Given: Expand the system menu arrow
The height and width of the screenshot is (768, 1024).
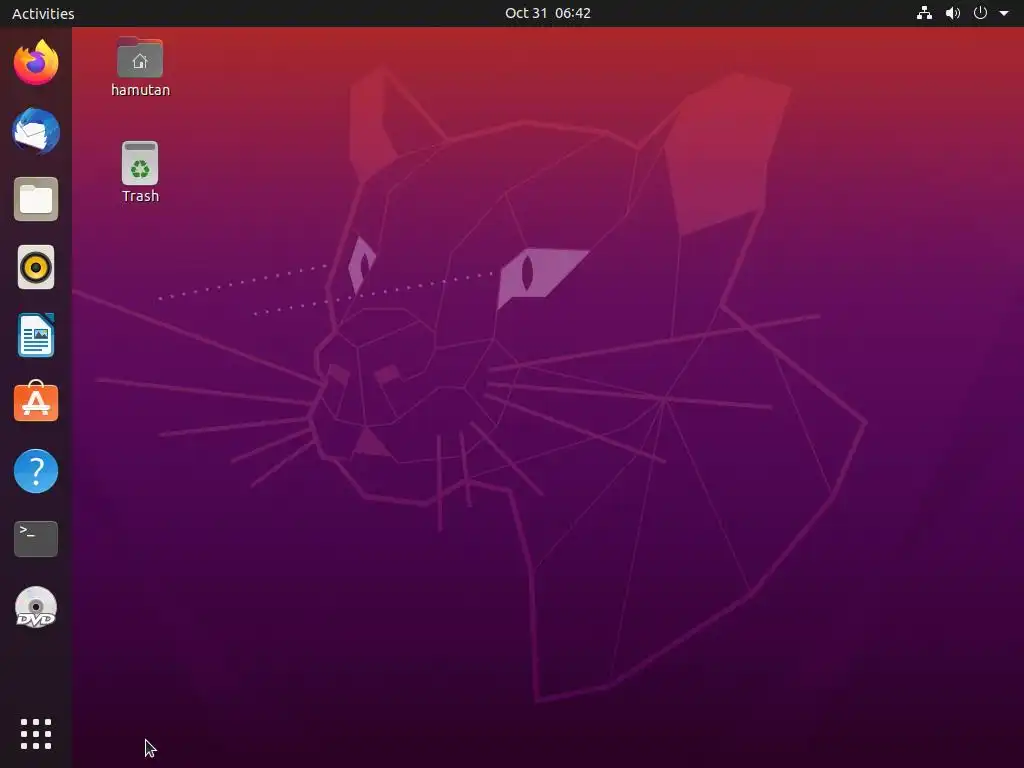Looking at the screenshot, I should [1004, 13].
